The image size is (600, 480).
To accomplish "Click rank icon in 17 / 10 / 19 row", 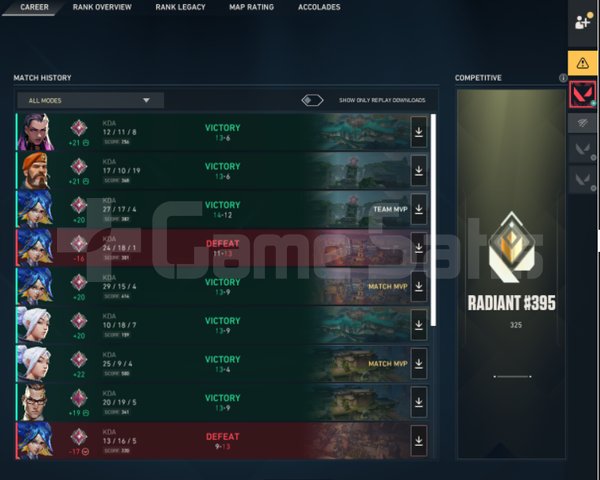I will click(x=79, y=167).
